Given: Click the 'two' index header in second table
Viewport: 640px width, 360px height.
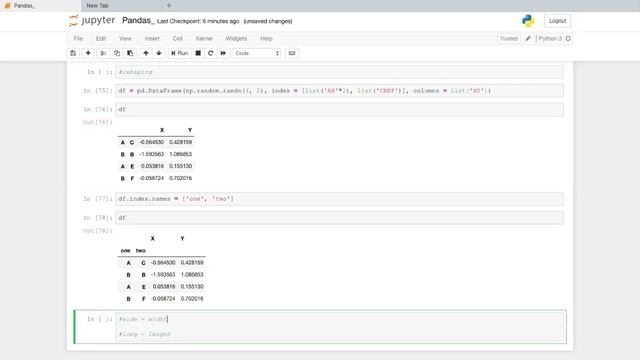Looking at the screenshot, I should (x=140, y=251).
